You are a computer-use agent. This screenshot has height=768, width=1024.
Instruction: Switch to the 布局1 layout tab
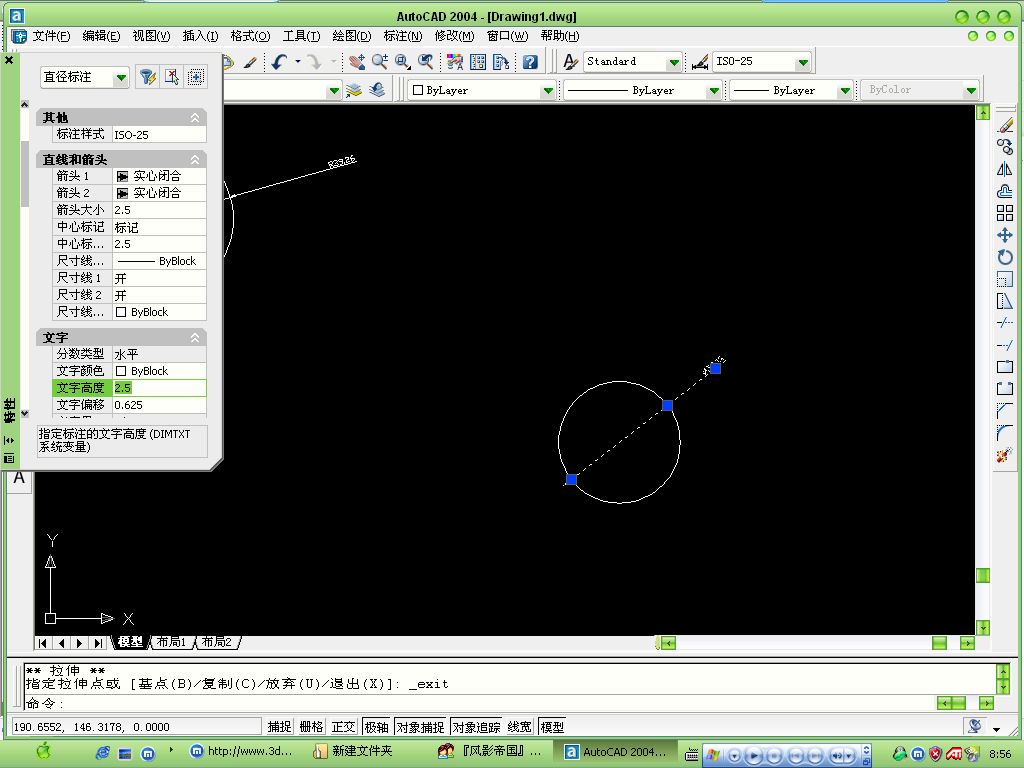point(171,642)
